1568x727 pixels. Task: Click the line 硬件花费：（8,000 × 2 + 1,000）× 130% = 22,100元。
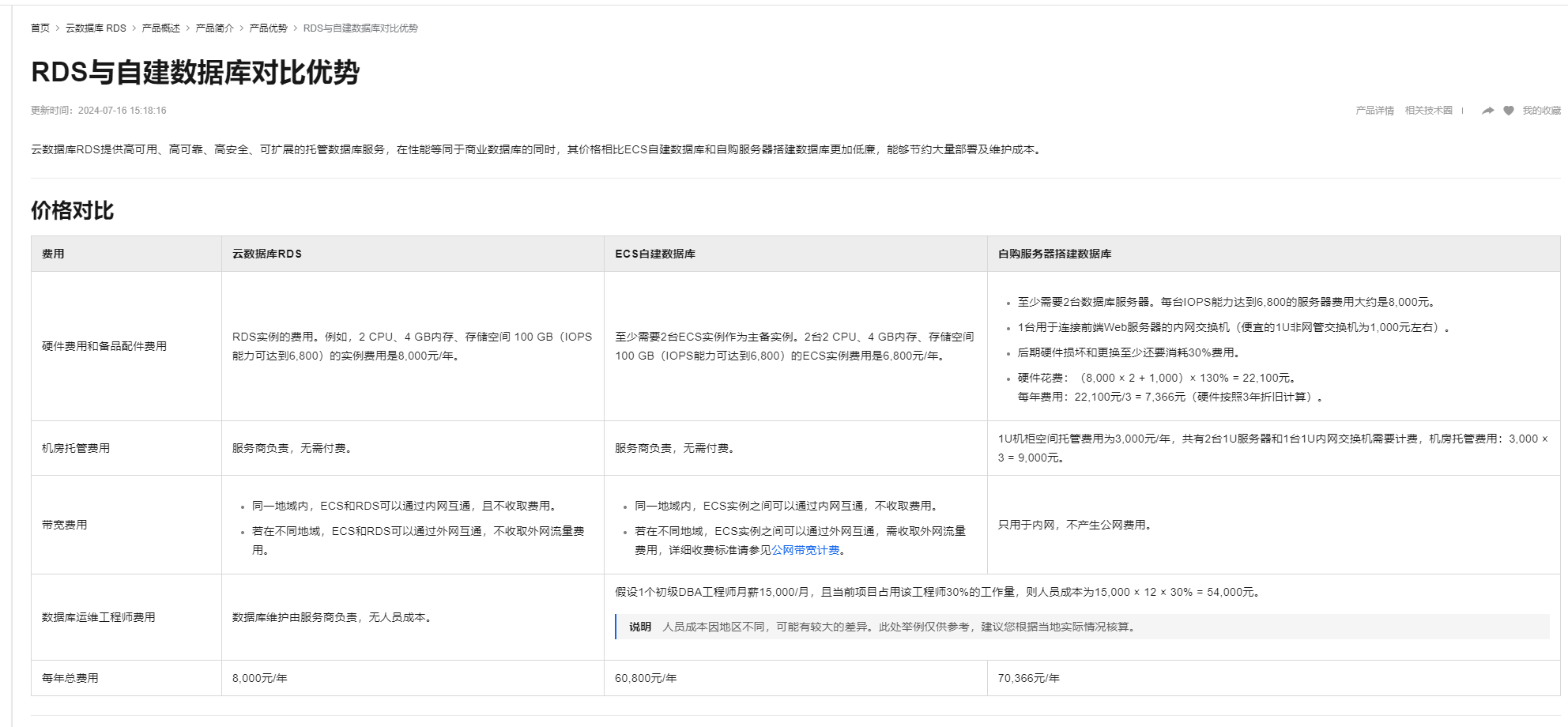click(x=1158, y=378)
